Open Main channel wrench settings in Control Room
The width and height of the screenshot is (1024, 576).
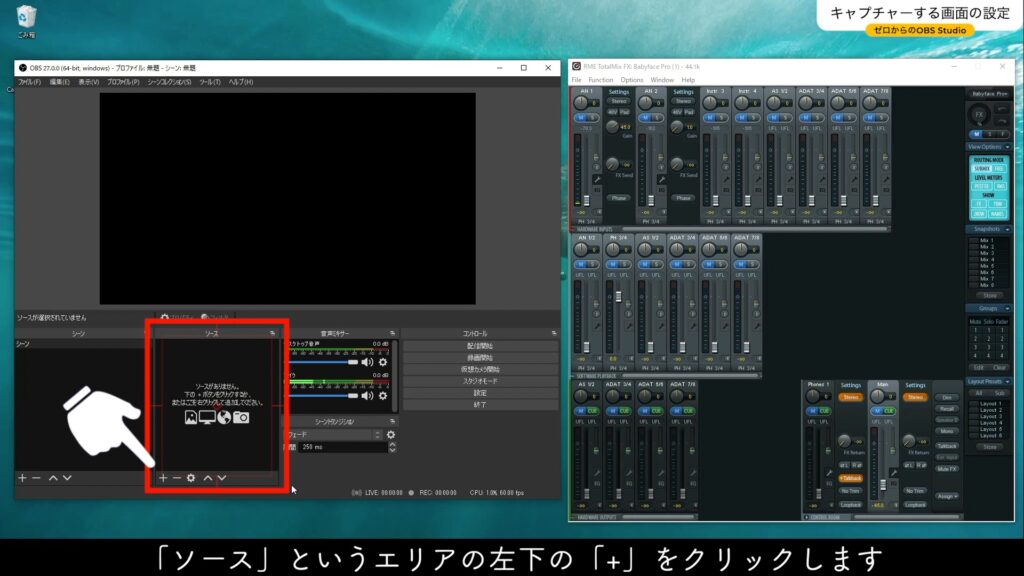[893, 472]
